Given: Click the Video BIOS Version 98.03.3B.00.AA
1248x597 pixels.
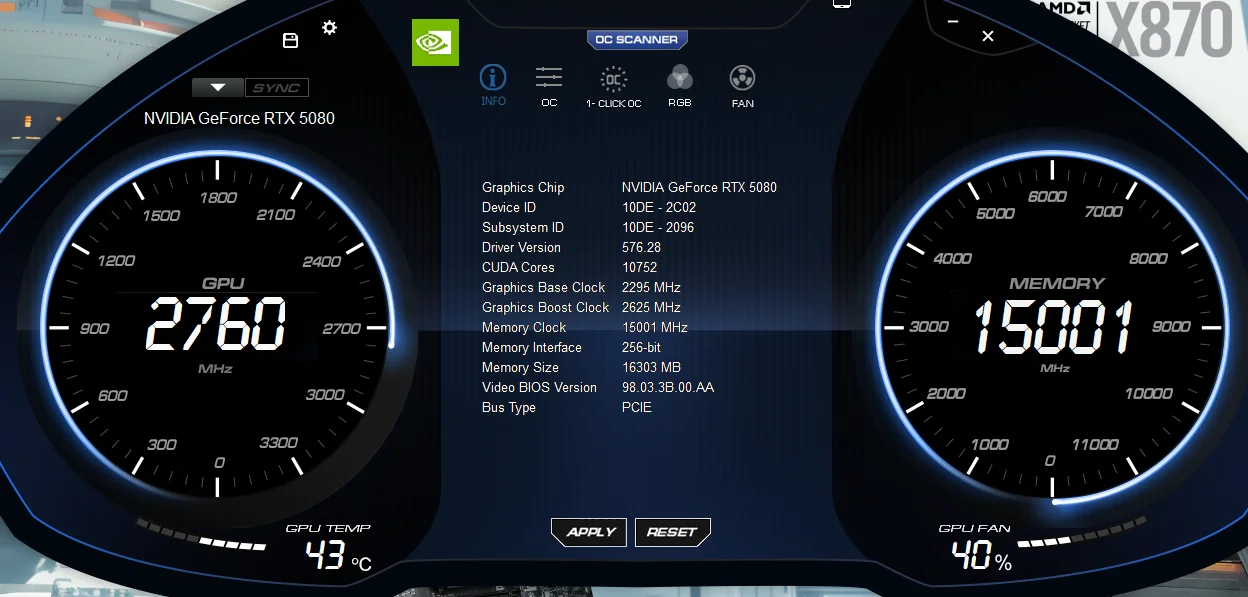Looking at the screenshot, I should coord(668,387).
